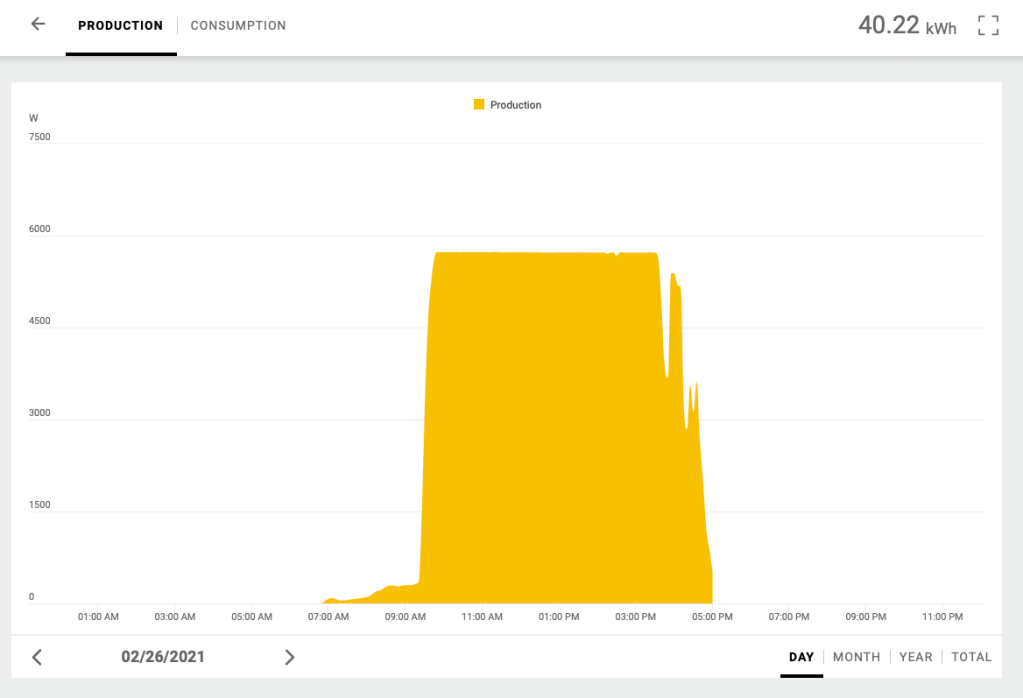Switch to the Consumption tab
This screenshot has width=1023, height=698.
tap(238, 26)
